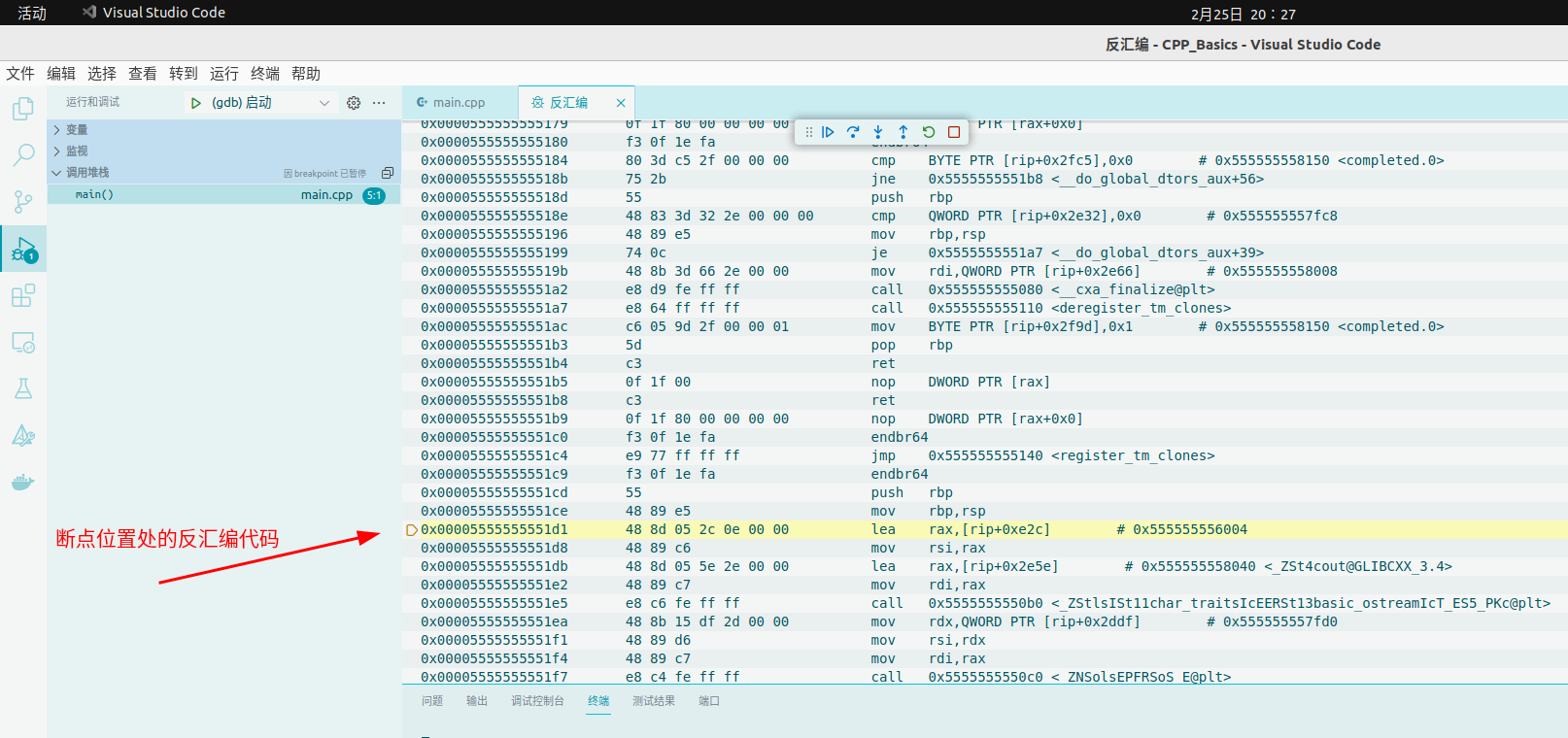Click the jne instruction at 0x000055555555518b
Image resolution: width=1568 pixels, height=738 pixels.
[x=985, y=180]
